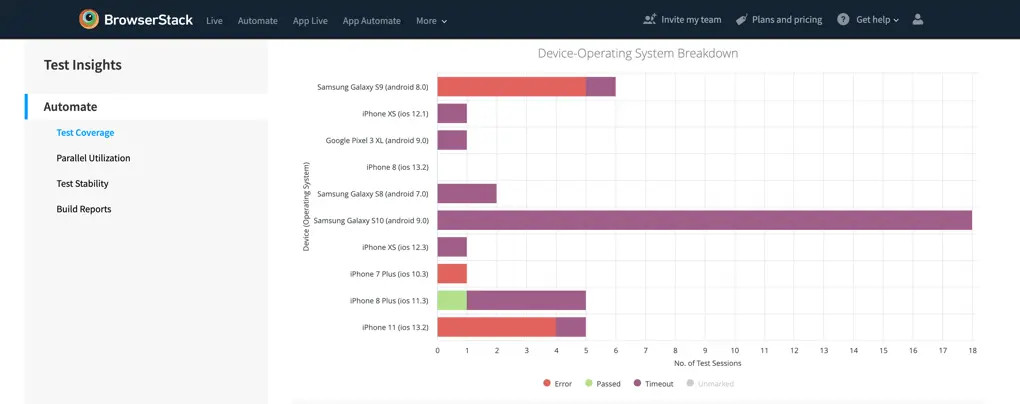Viewport: 1020px width, 404px height.
Task: Click iPhone XS (ios 12.3) timeout bar
Action: point(452,247)
